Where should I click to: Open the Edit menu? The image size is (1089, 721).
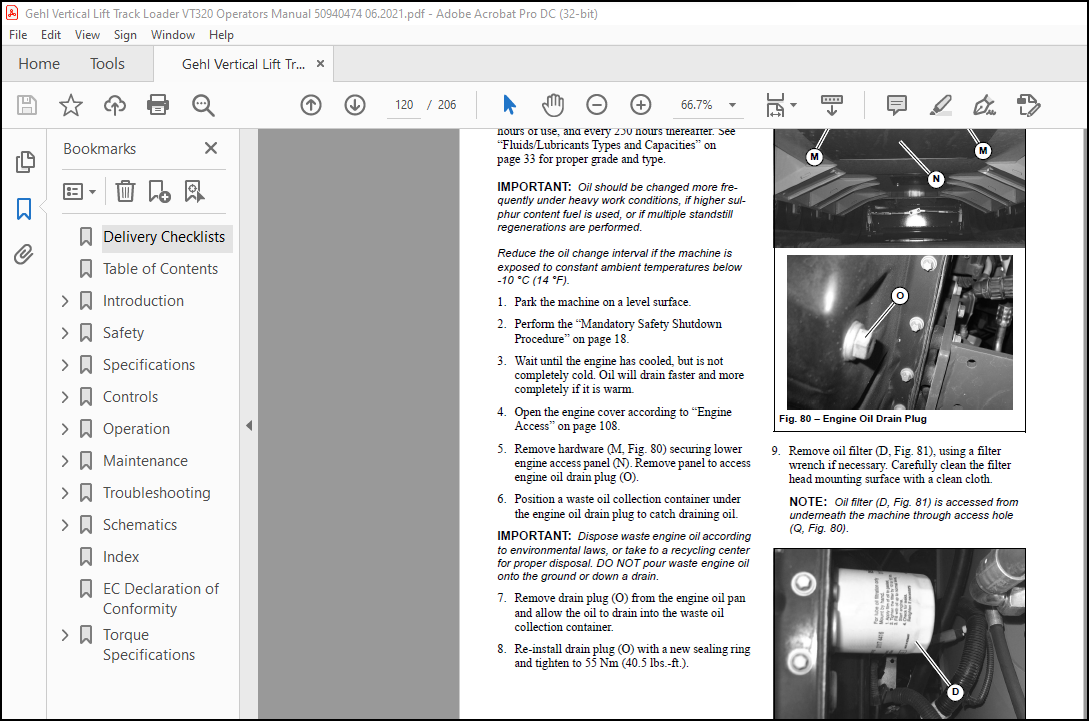51,35
